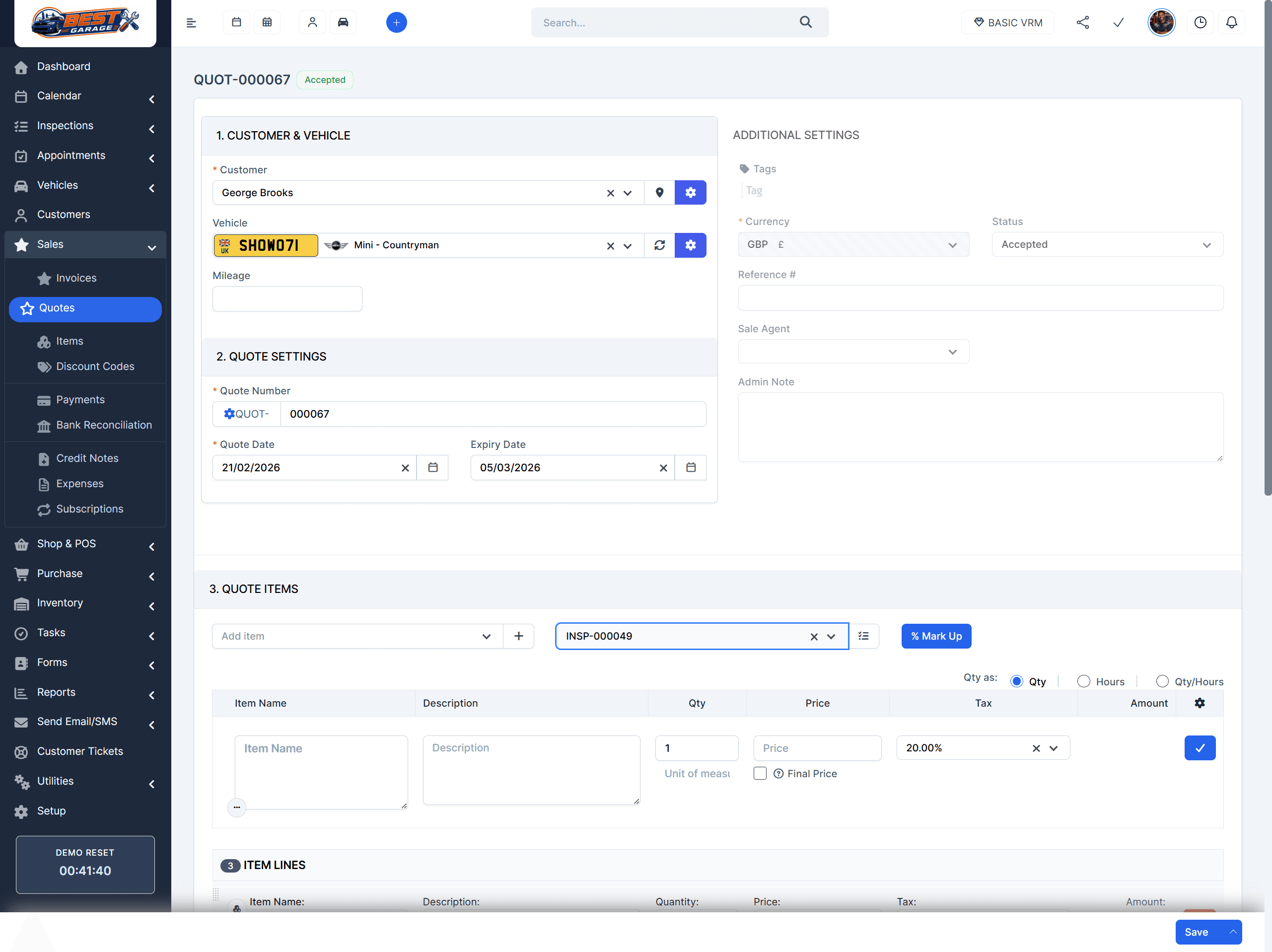Open the Add item dropdown
The height and width of the screenshot is (952, 1272).
pos(356,636)
